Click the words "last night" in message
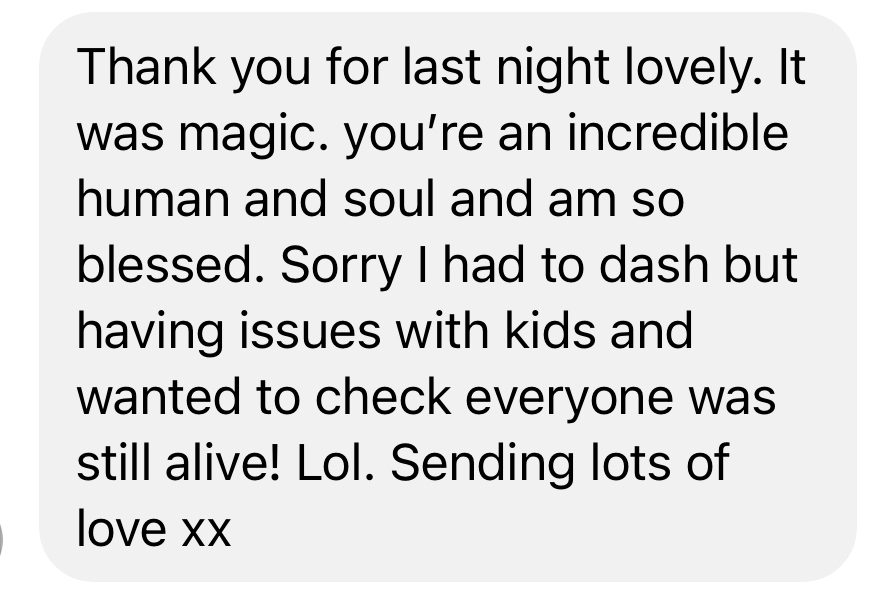878x616 pixels. click(x=506, y=68)
